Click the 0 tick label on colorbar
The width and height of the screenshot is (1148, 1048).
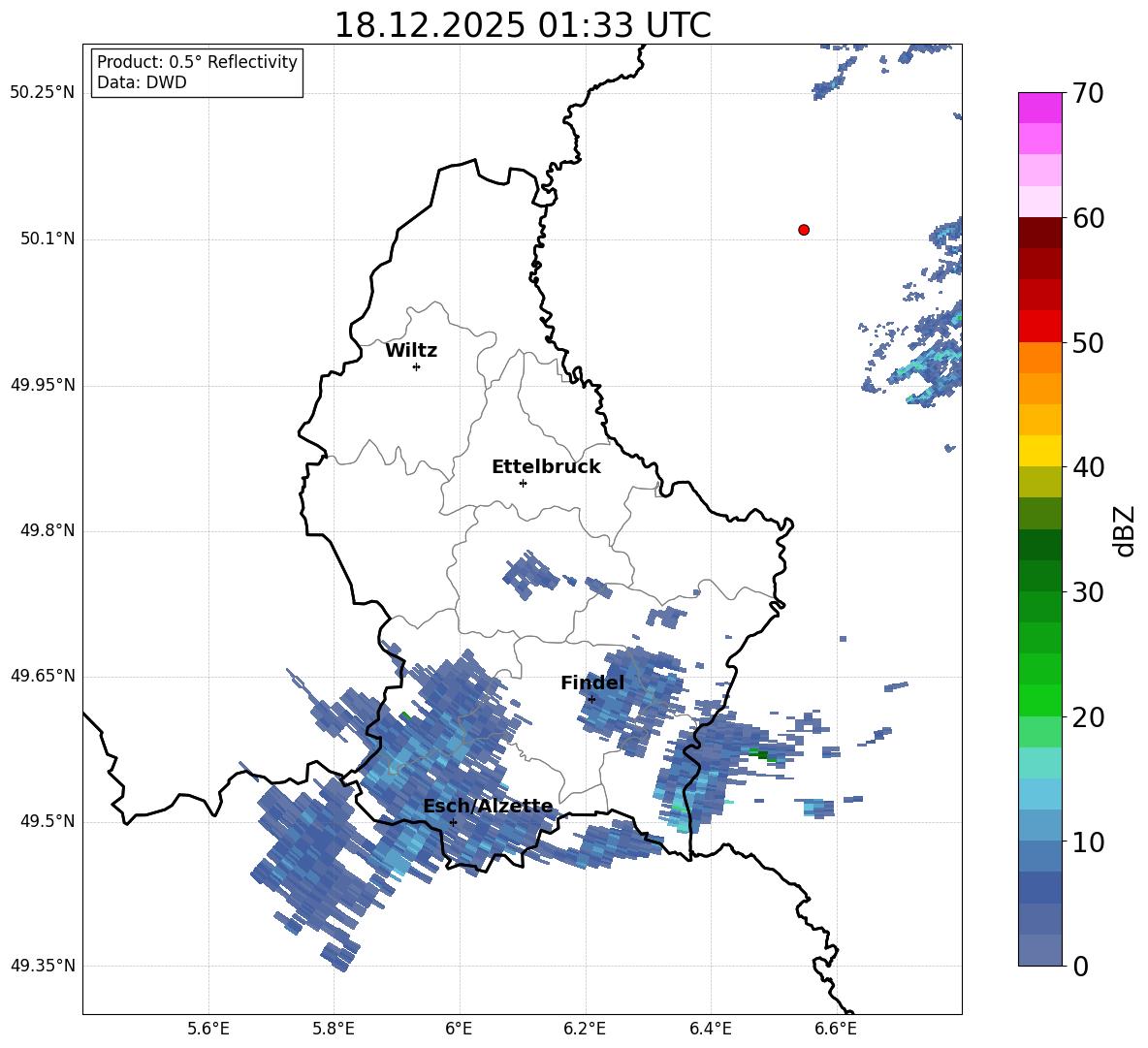click(1080, 966)
